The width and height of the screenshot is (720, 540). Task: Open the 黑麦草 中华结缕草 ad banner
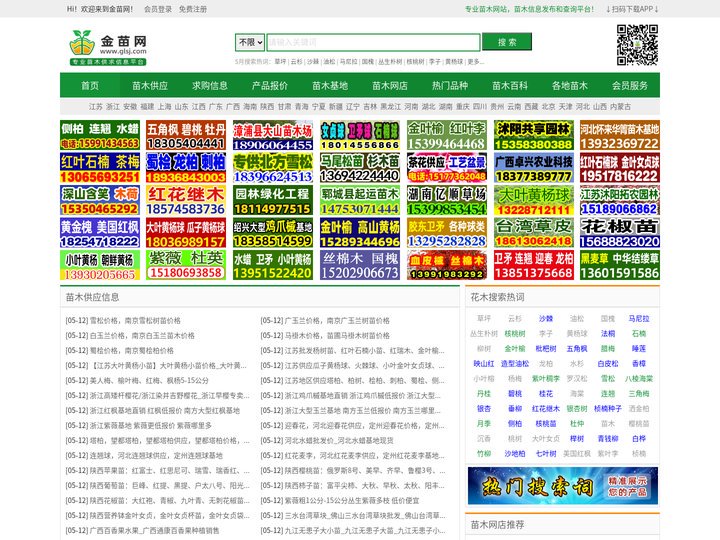(620, 265)
